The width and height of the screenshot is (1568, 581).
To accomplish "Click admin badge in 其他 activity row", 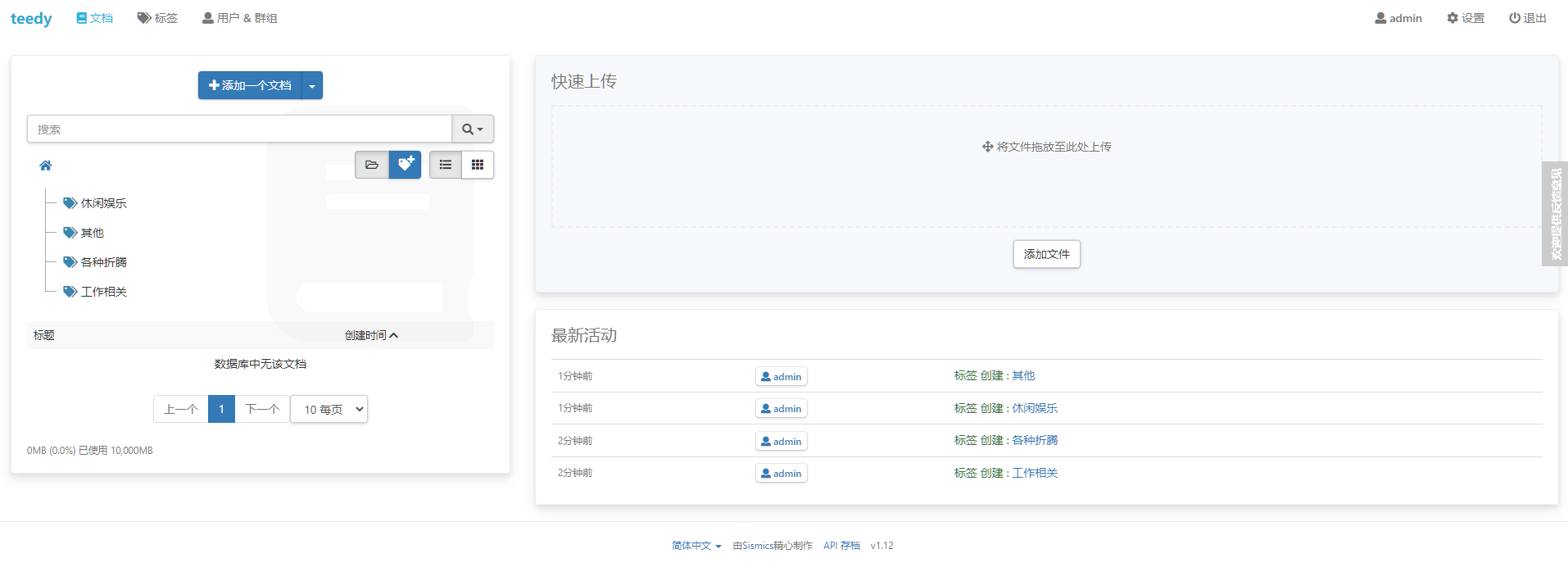I will click(782, 376).
